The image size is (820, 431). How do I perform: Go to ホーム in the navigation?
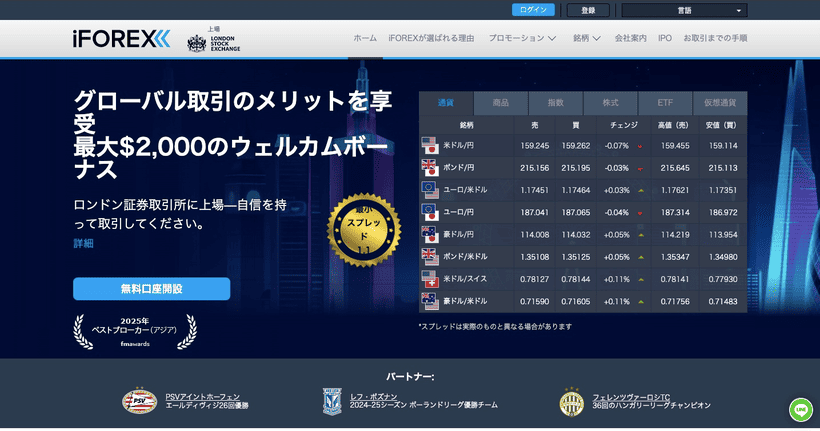click(x=365, y=38)
